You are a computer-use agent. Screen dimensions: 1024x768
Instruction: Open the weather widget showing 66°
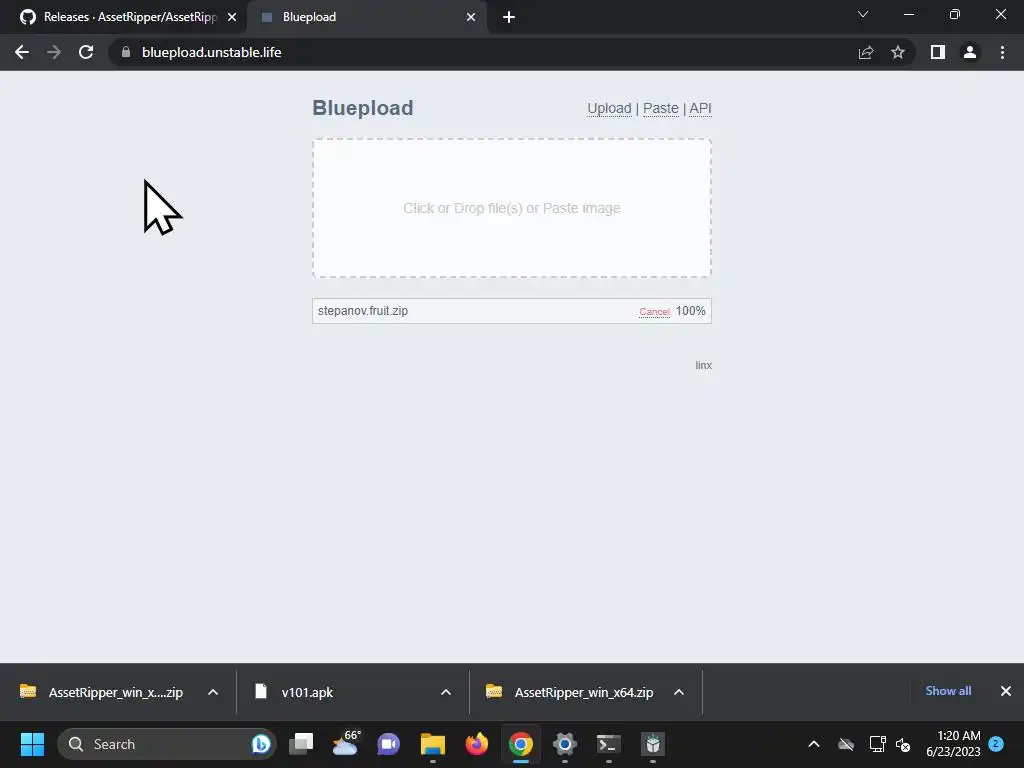pos(345,744)
